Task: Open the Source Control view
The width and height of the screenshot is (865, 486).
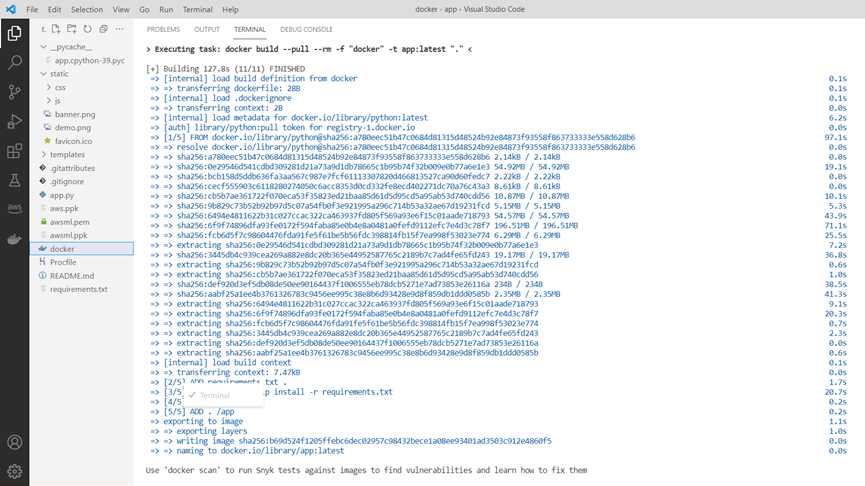Action: point(14,92)
